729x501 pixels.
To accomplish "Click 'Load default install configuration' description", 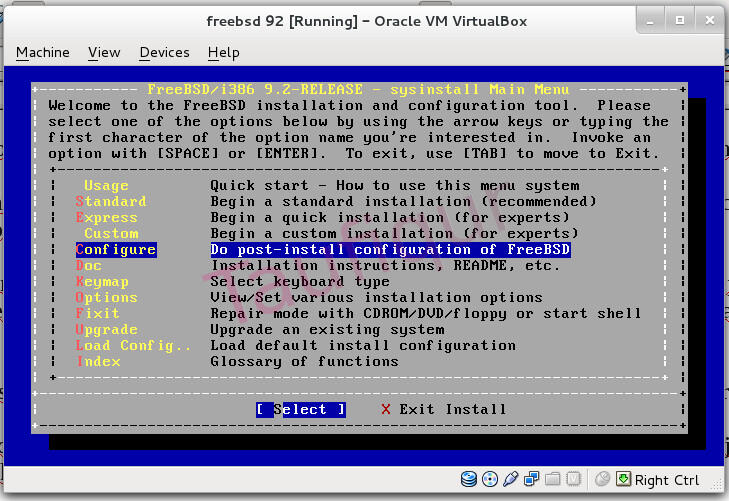I will click(x=363, y=345).
